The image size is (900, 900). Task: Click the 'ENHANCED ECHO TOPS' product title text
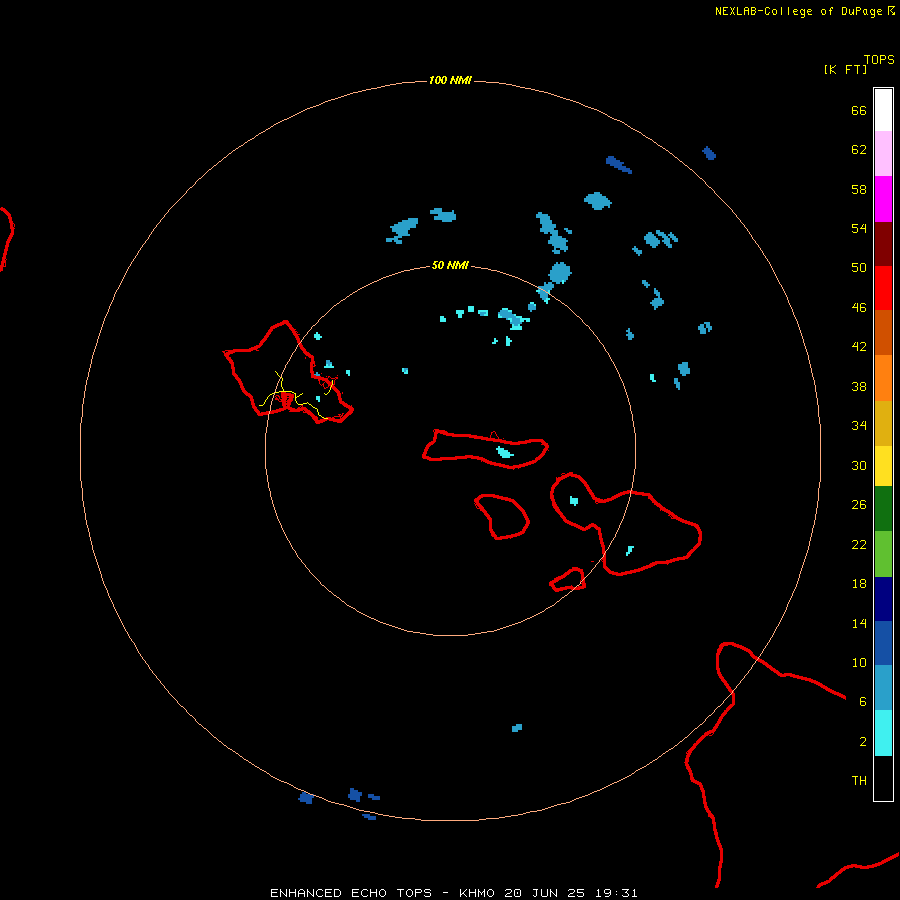pyautogui.click(x=351, y=893)
